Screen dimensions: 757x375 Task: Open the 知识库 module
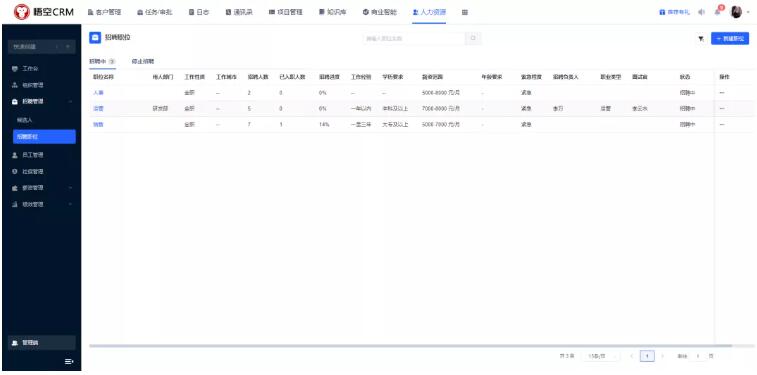pyautogui.click(x=333, y=12)
